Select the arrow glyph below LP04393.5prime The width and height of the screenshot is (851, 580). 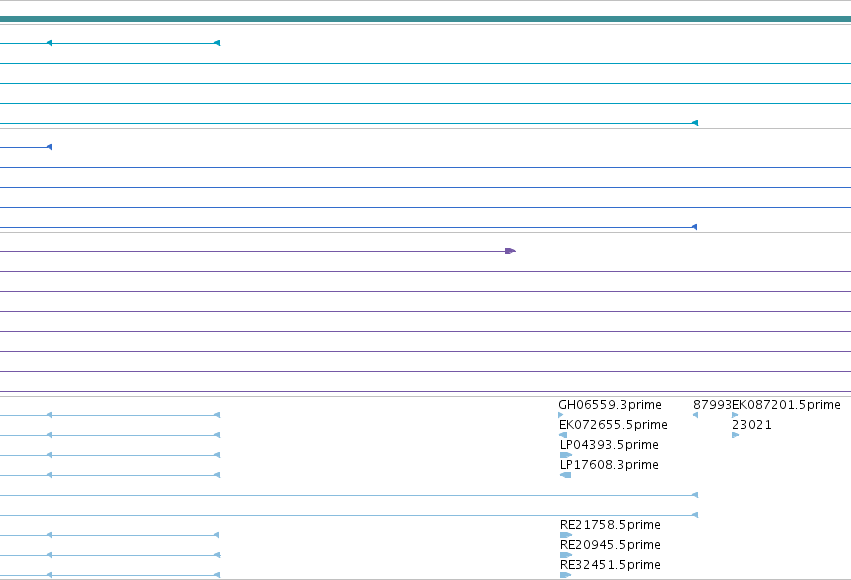tap(566, 455)
